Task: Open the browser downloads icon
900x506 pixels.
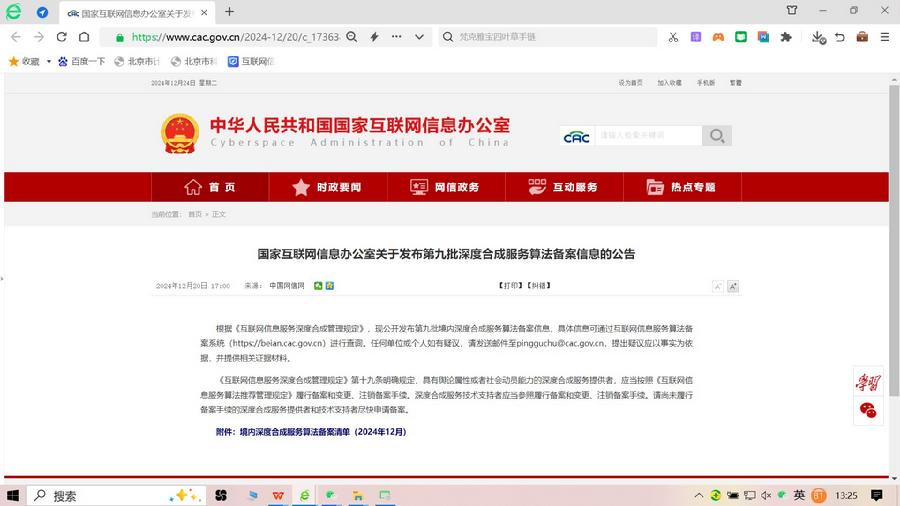Action: point(818,37)
